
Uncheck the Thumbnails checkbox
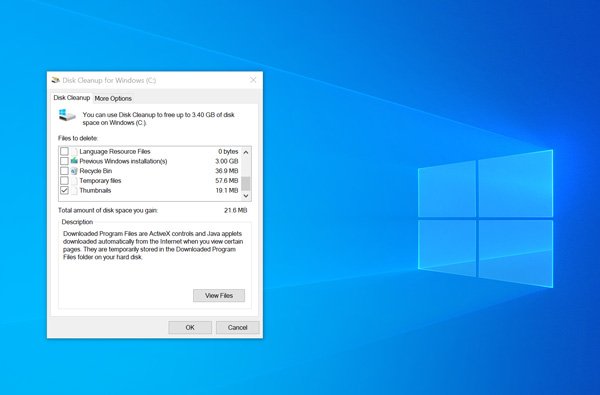click(x=64, y=190)
